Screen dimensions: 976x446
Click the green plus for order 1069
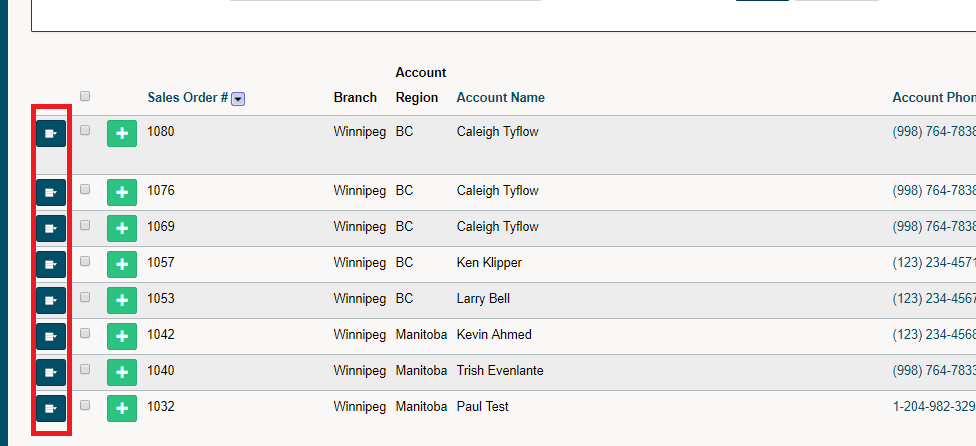point(122,229)
